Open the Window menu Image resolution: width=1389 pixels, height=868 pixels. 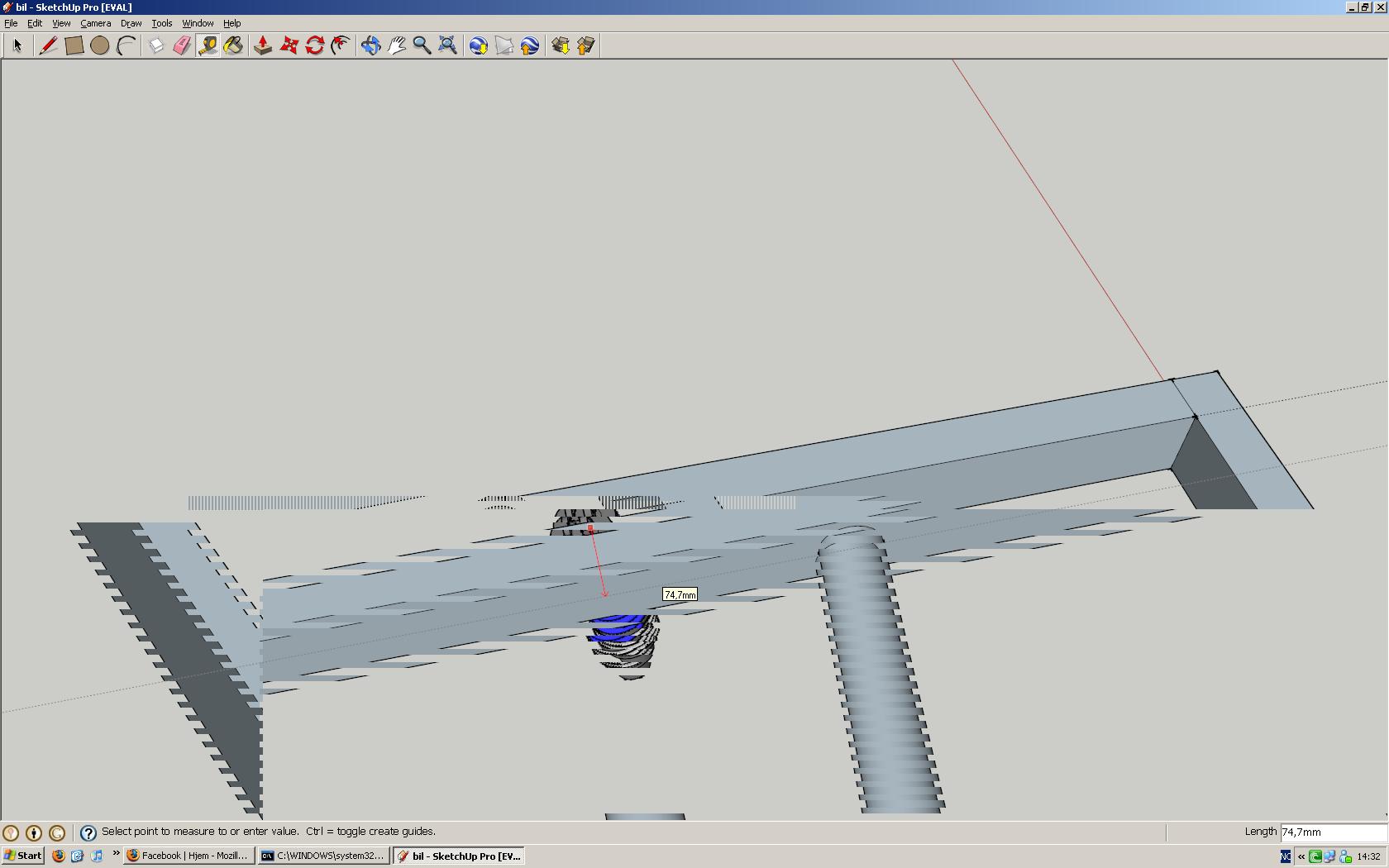click(198, 23)
